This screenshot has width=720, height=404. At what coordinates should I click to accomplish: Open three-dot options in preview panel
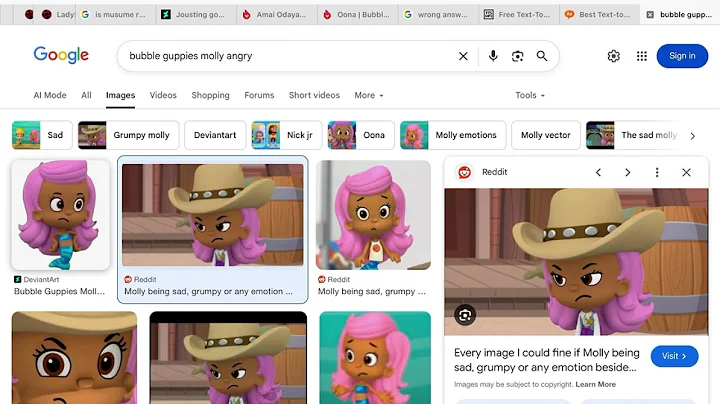pos(657,172)
